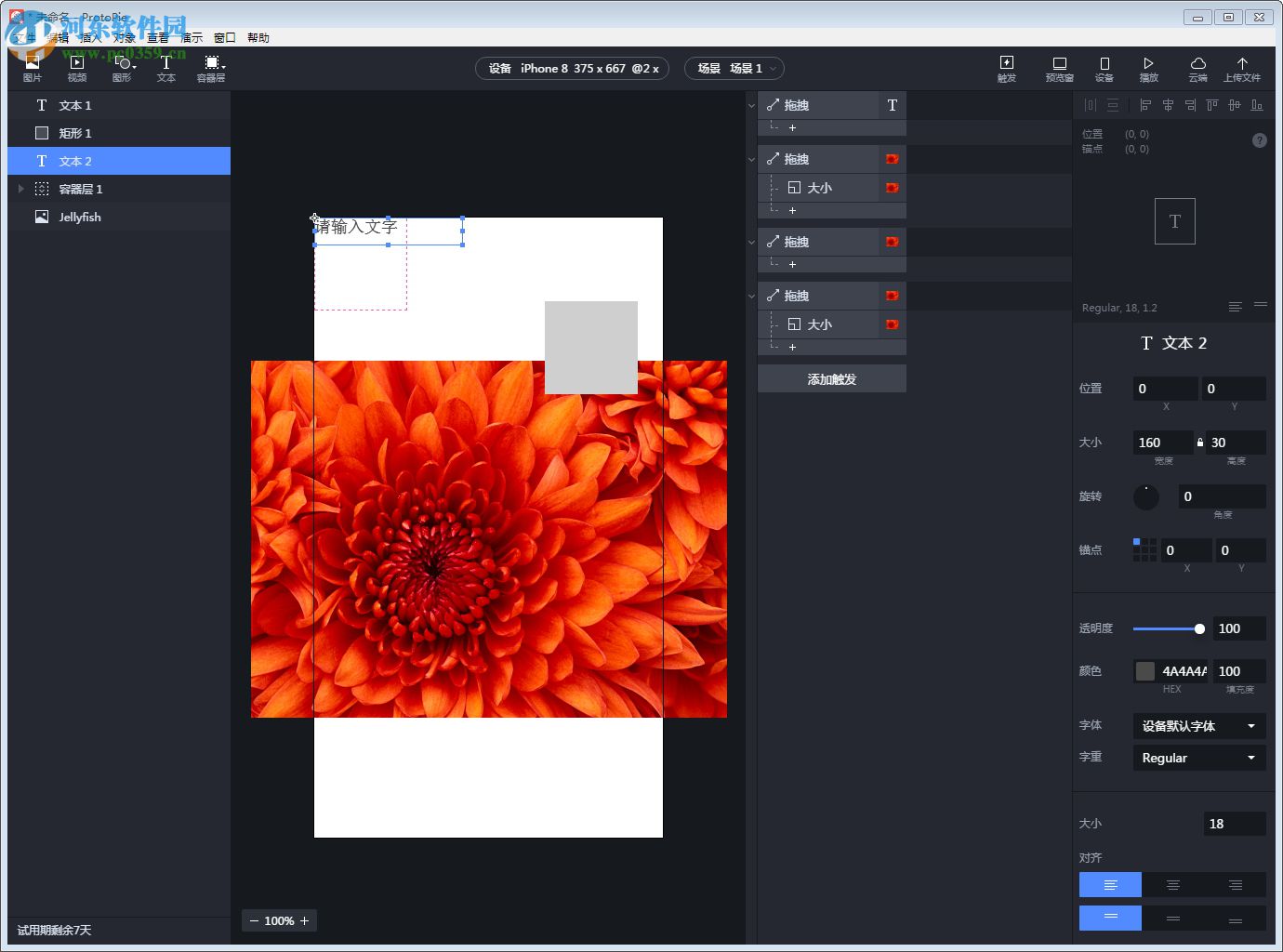Select the 视频 (Video) tool

[x=77, y=67]
